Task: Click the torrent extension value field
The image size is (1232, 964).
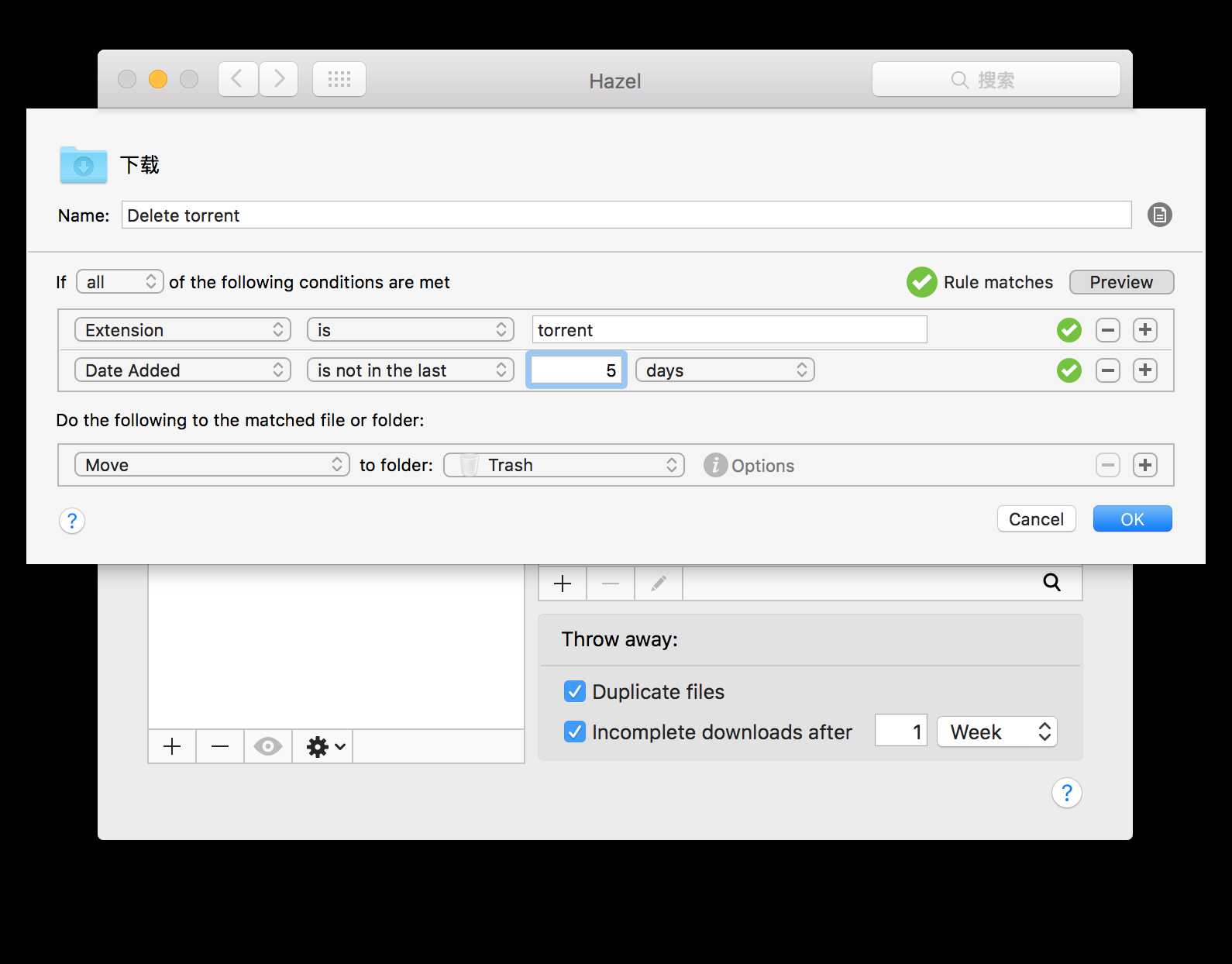Action: pyautogui.click(x=729, y=329)
